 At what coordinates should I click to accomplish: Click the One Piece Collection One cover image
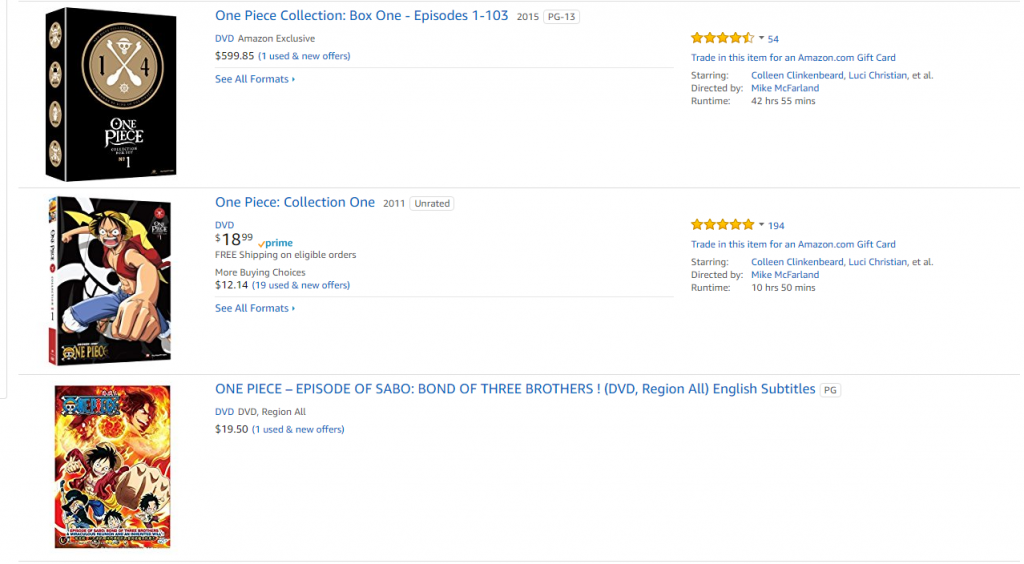coord(110,281)
